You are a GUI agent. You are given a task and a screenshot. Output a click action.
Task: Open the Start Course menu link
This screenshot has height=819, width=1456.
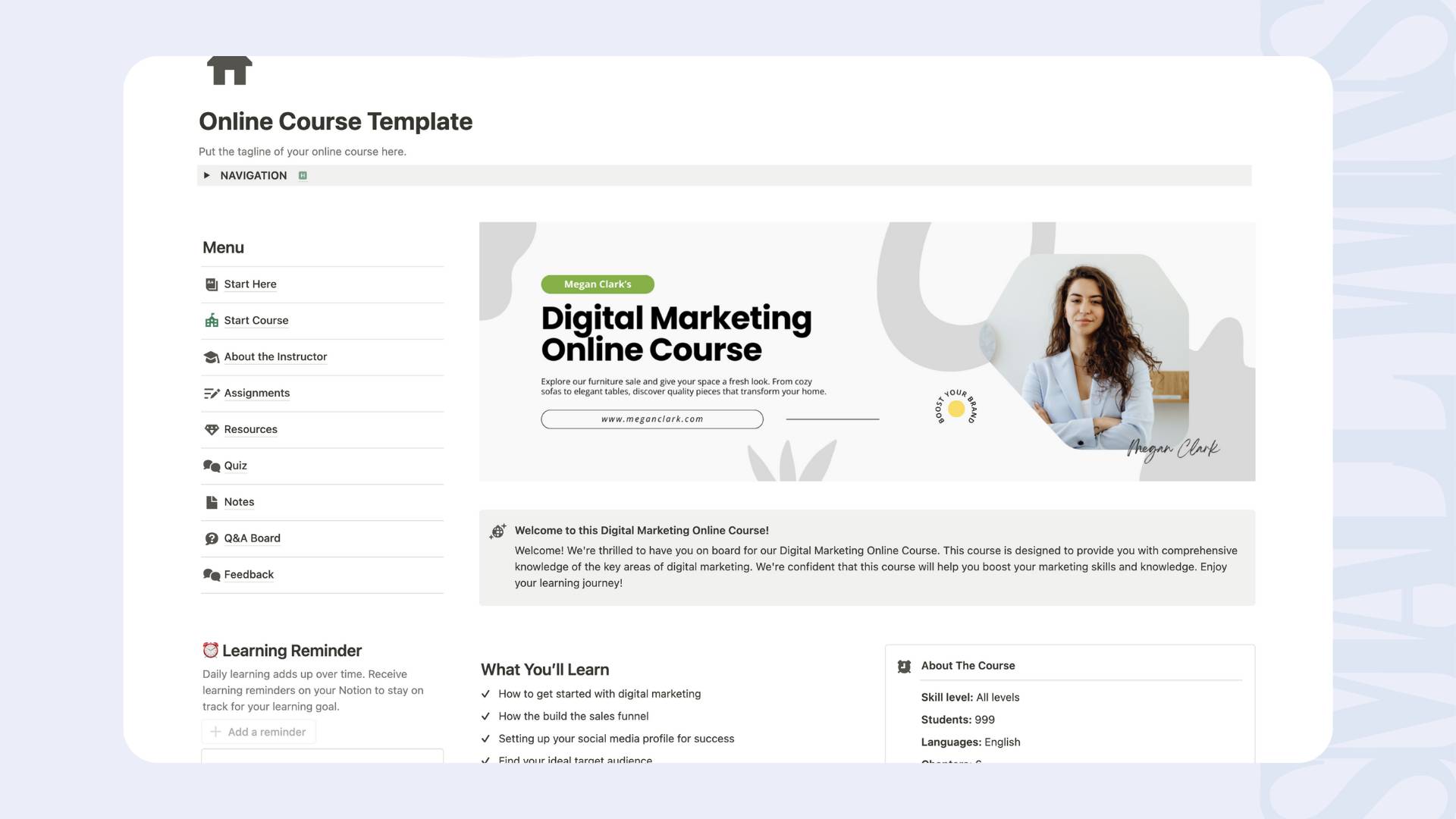point(256,321)
